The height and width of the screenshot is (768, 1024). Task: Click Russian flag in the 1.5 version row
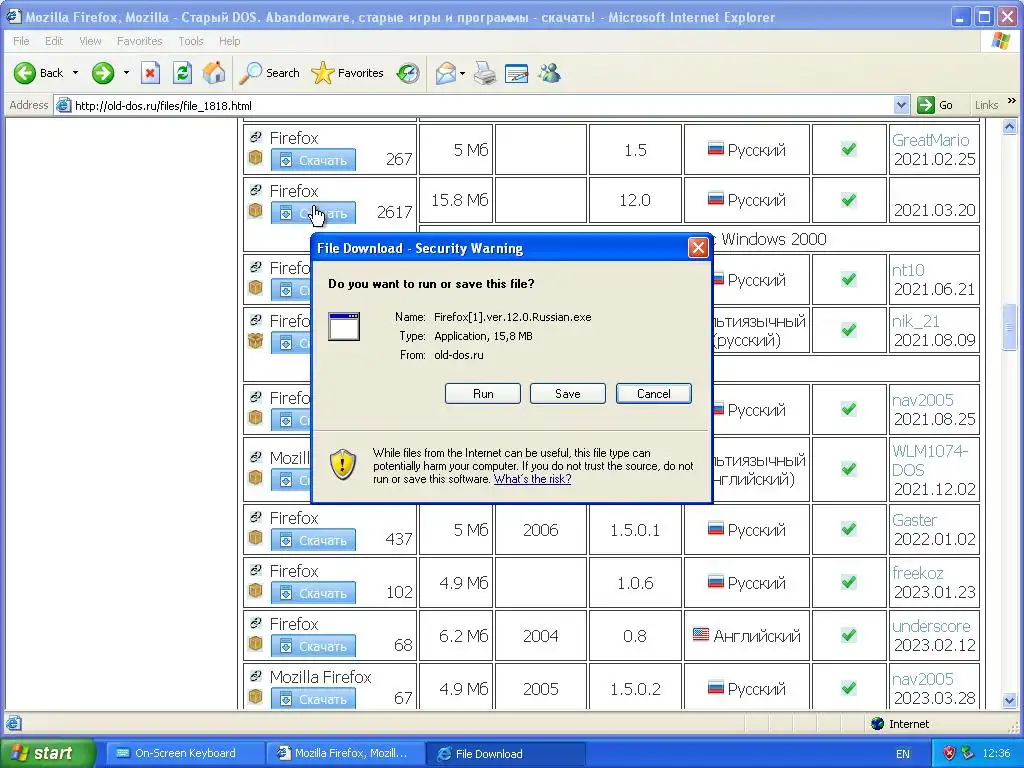click(716, 148)
